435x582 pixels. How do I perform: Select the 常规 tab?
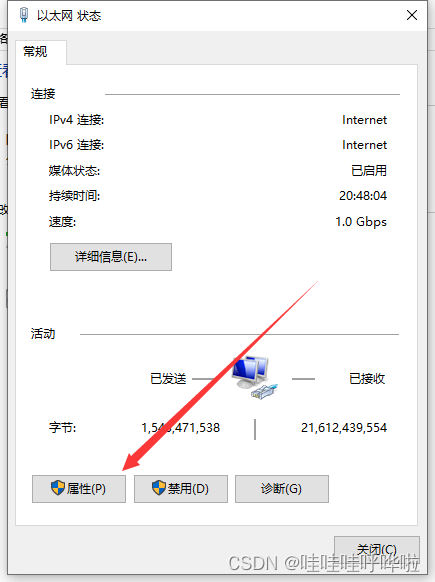(x=35, y=52)
